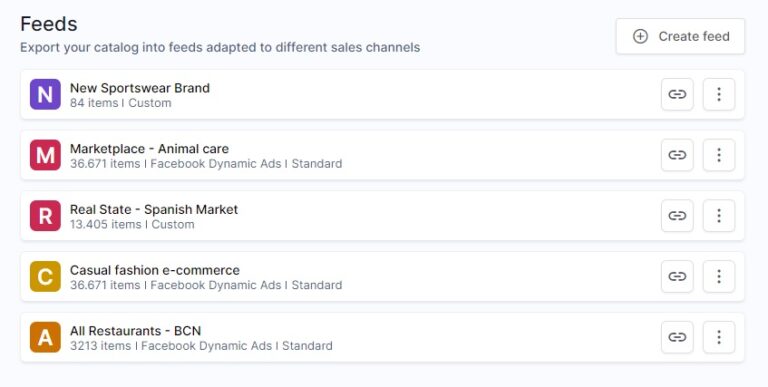Copy link for All Restaurants - BCN feed
The width and height of the screenshot is (768, 387).
677,337
